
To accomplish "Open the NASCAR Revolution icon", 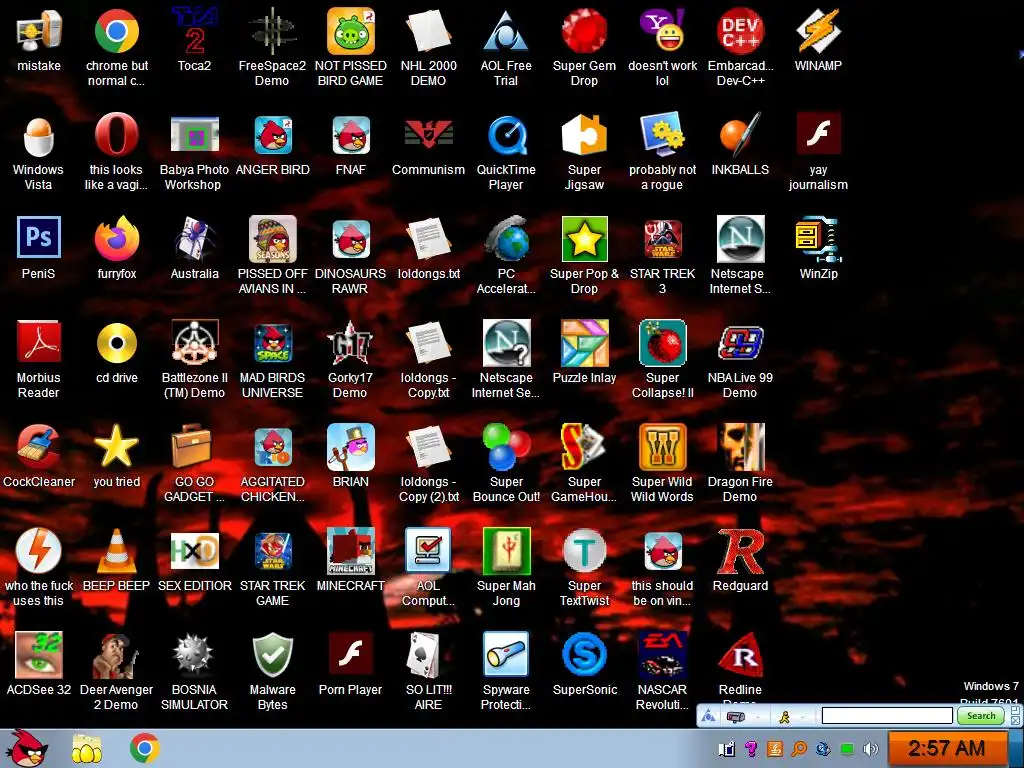I will [x=662, y=654].
